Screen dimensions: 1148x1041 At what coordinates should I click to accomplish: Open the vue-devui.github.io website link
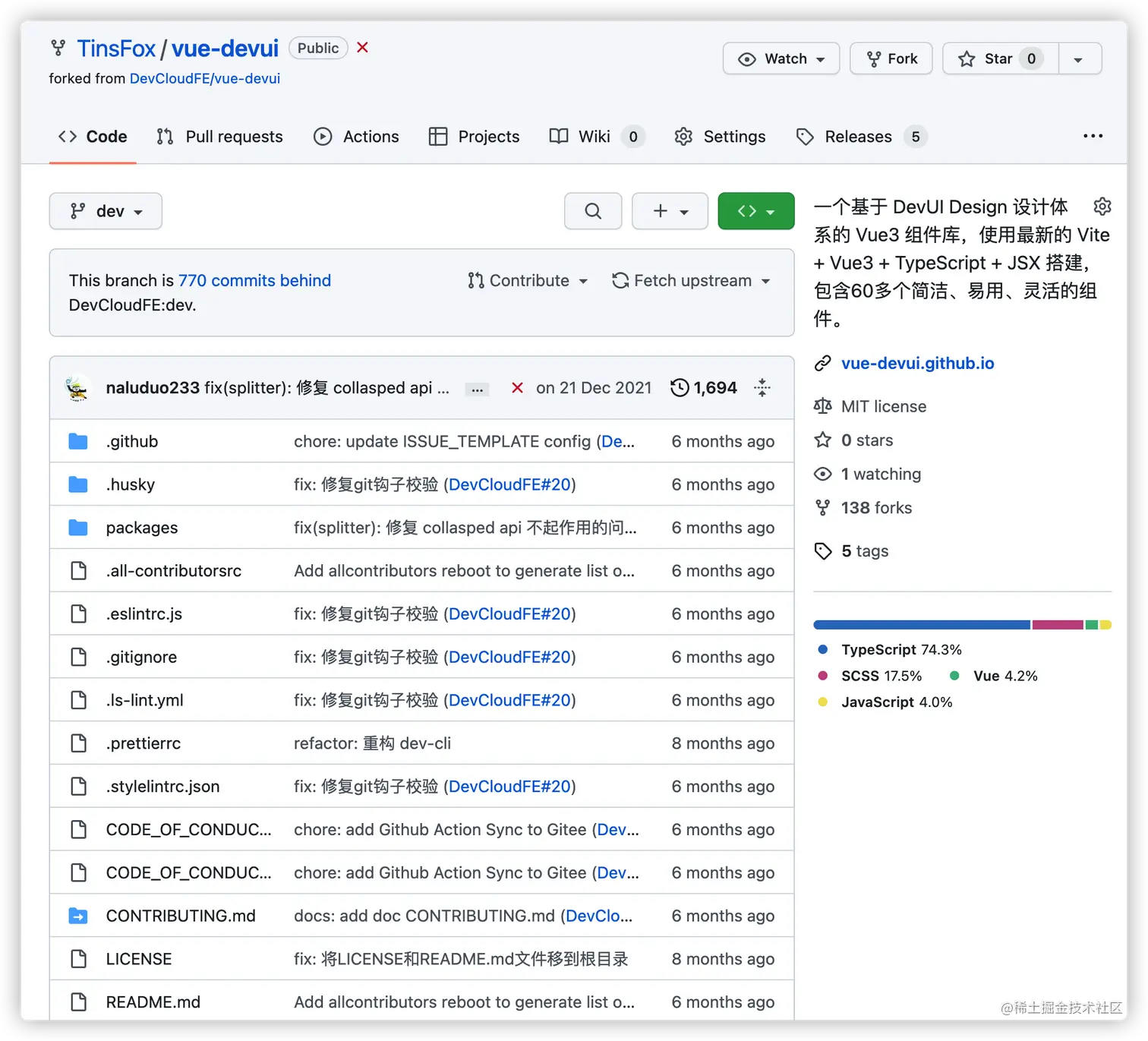917,364
